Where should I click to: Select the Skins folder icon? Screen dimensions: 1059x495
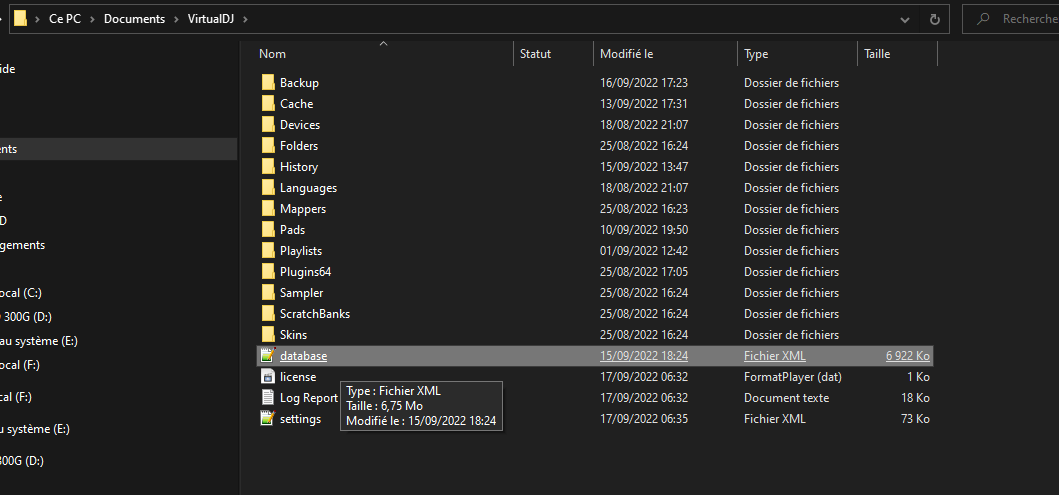(x=268, y=334)
